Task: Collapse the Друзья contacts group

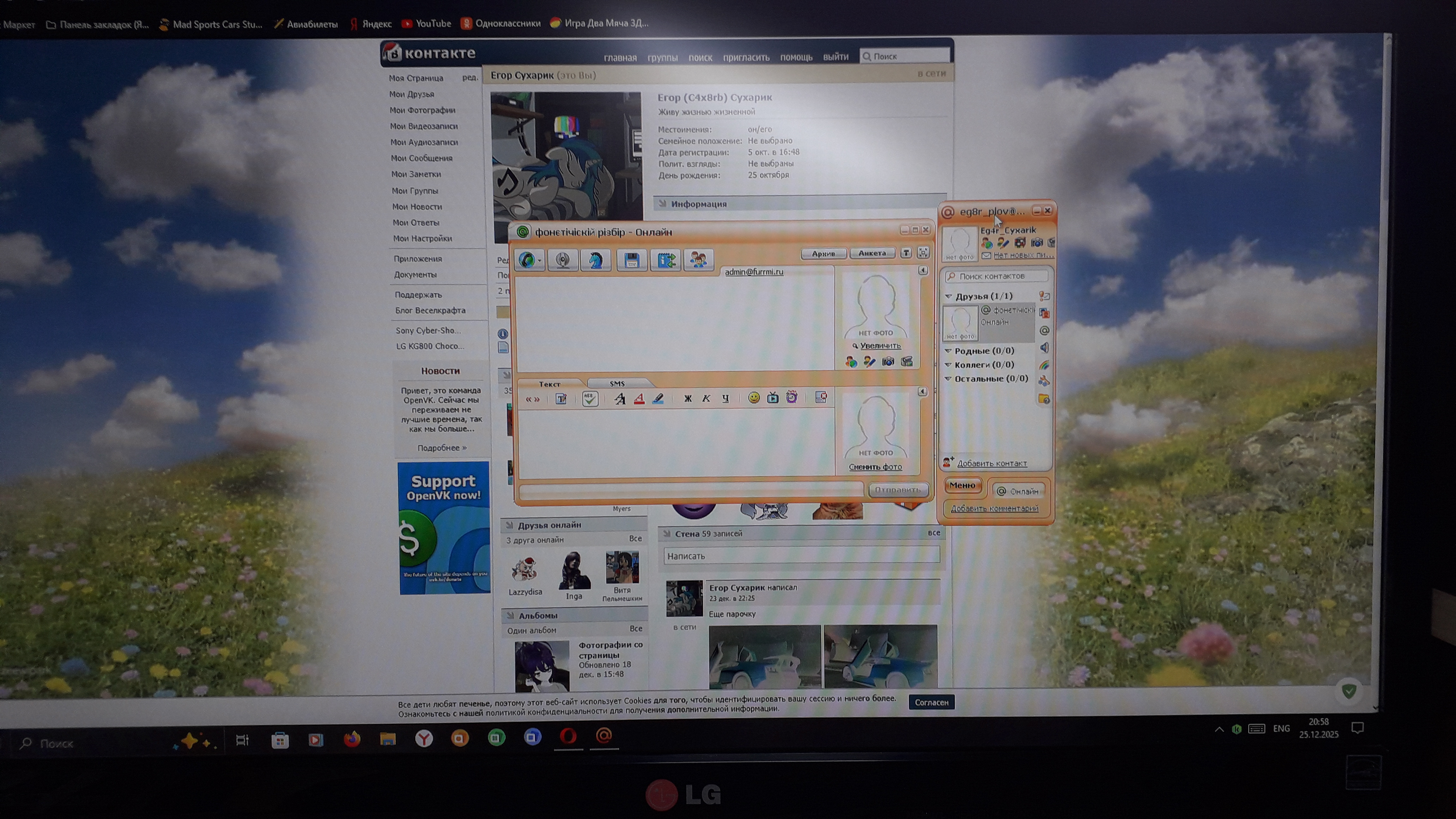Action: click(x=949, y=296)
